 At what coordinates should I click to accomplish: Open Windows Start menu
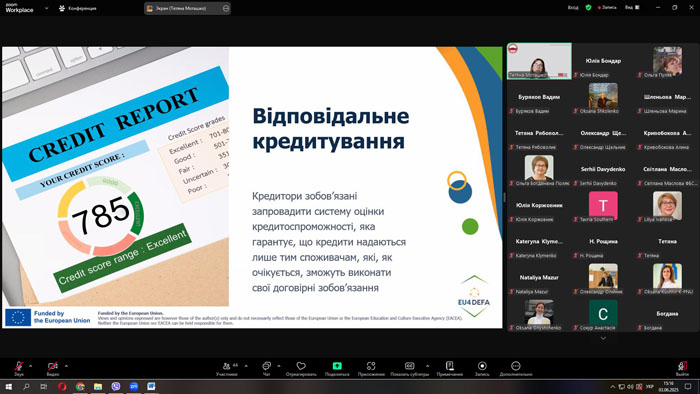(x=8, y=386)
